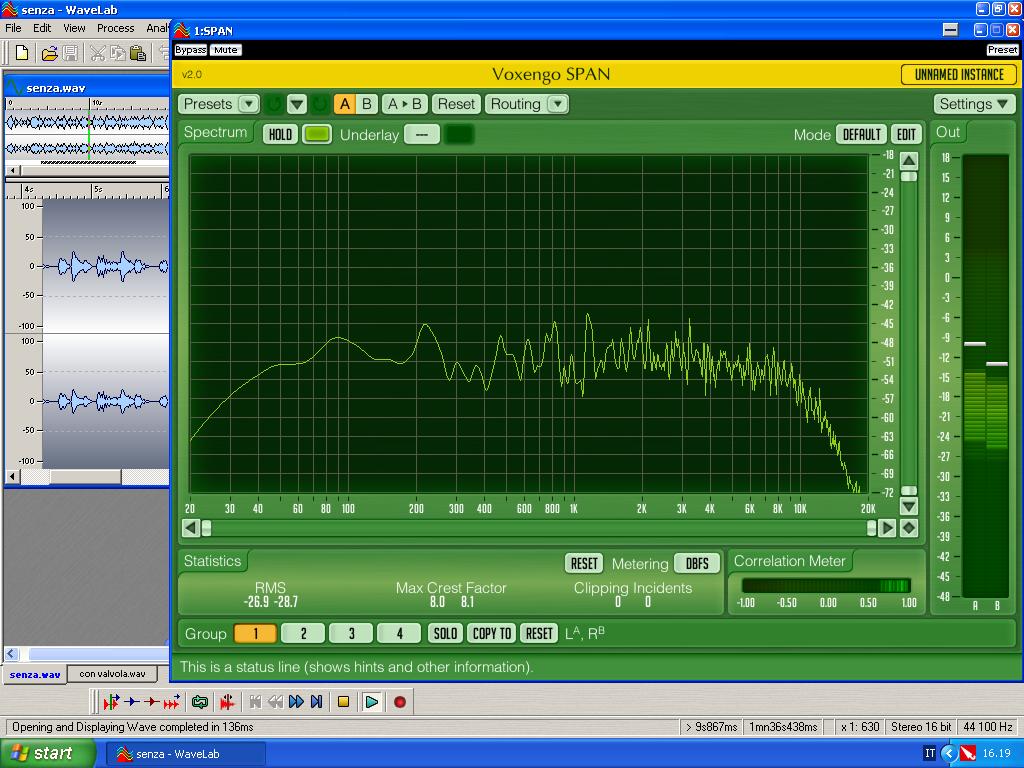Open the Routing dropdown
Viewport: 1024px width, 768px height.
[x=527, y=104]
